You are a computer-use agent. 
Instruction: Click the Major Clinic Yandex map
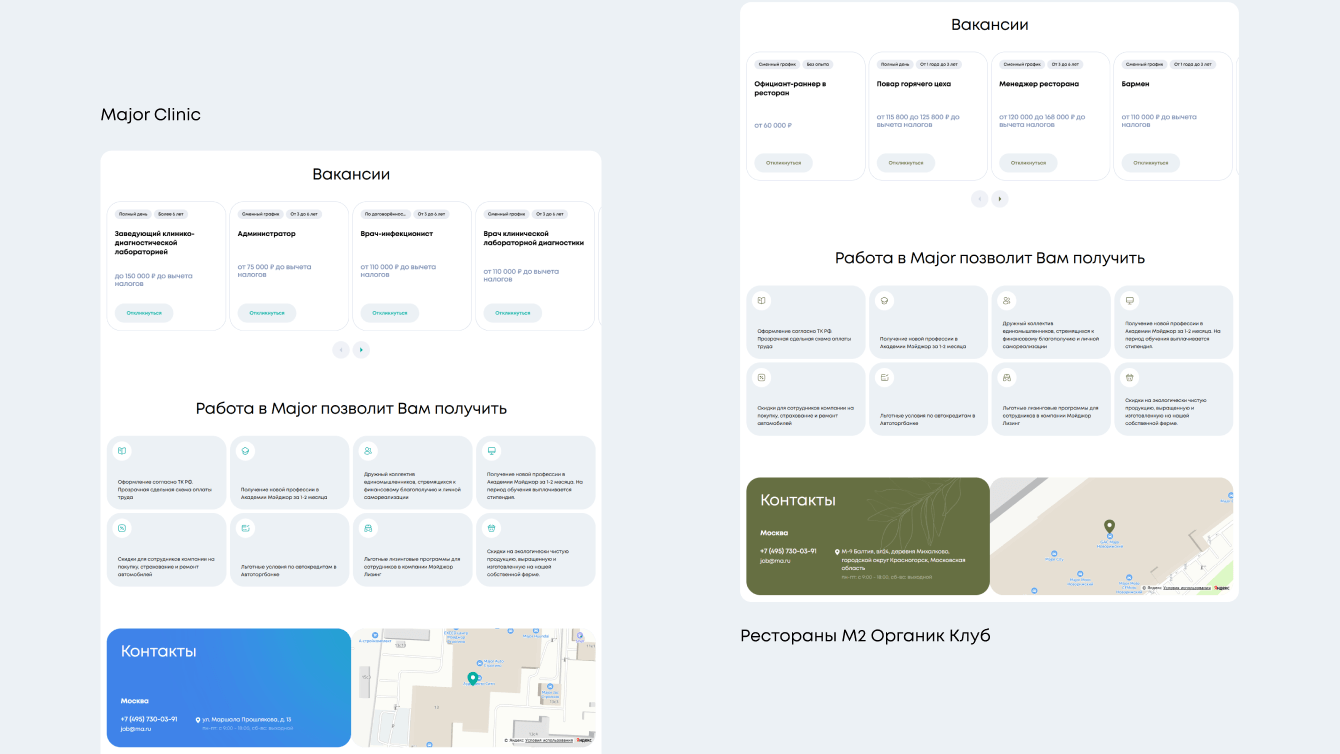coord(474,688)
